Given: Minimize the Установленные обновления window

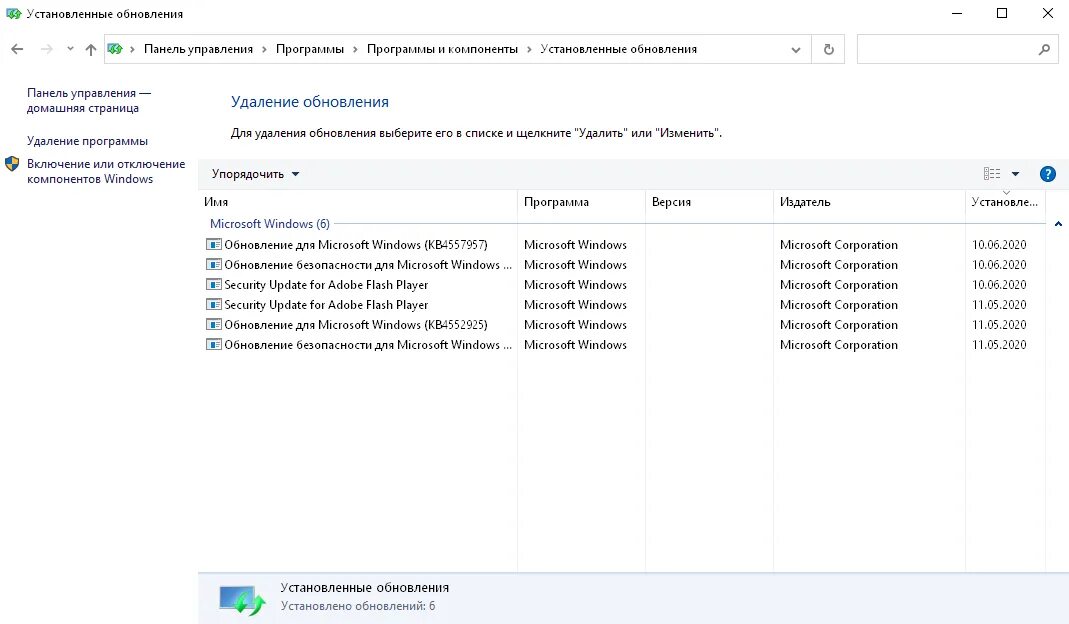Looking at the screenshot, I should click(x=957, y=14).
